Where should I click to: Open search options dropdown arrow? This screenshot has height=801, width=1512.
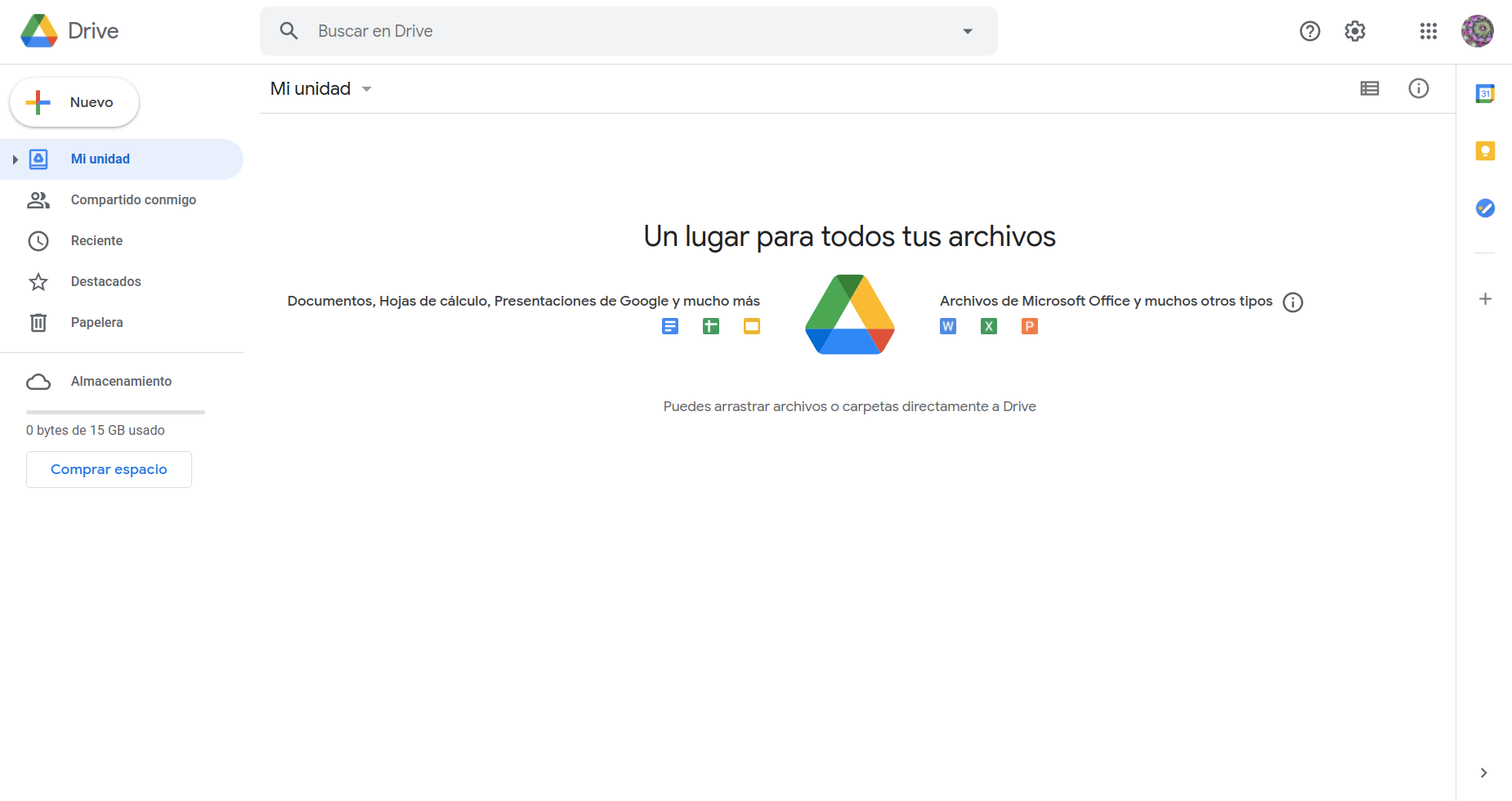(968, 31)
